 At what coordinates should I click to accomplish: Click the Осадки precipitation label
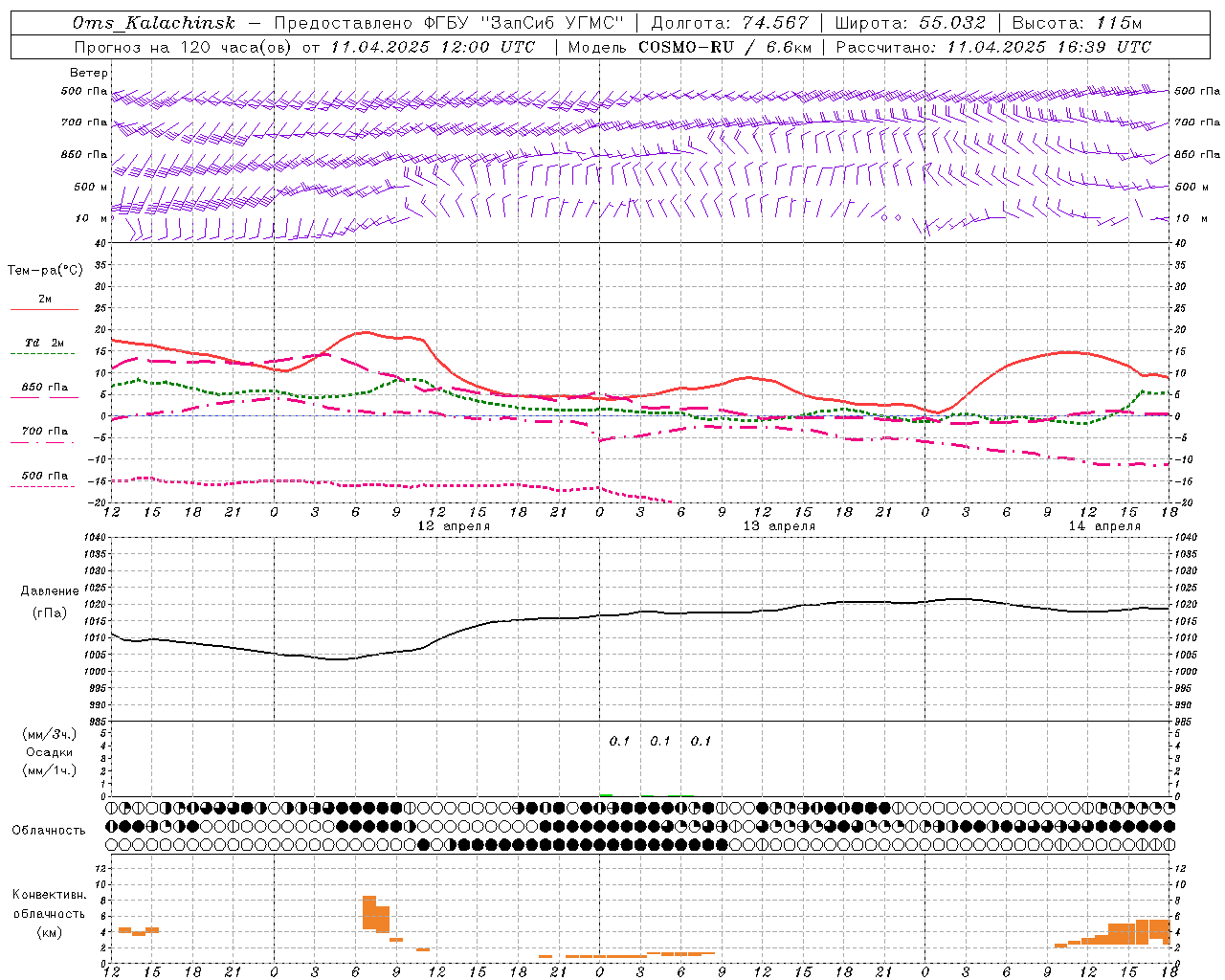pos(50,752)
